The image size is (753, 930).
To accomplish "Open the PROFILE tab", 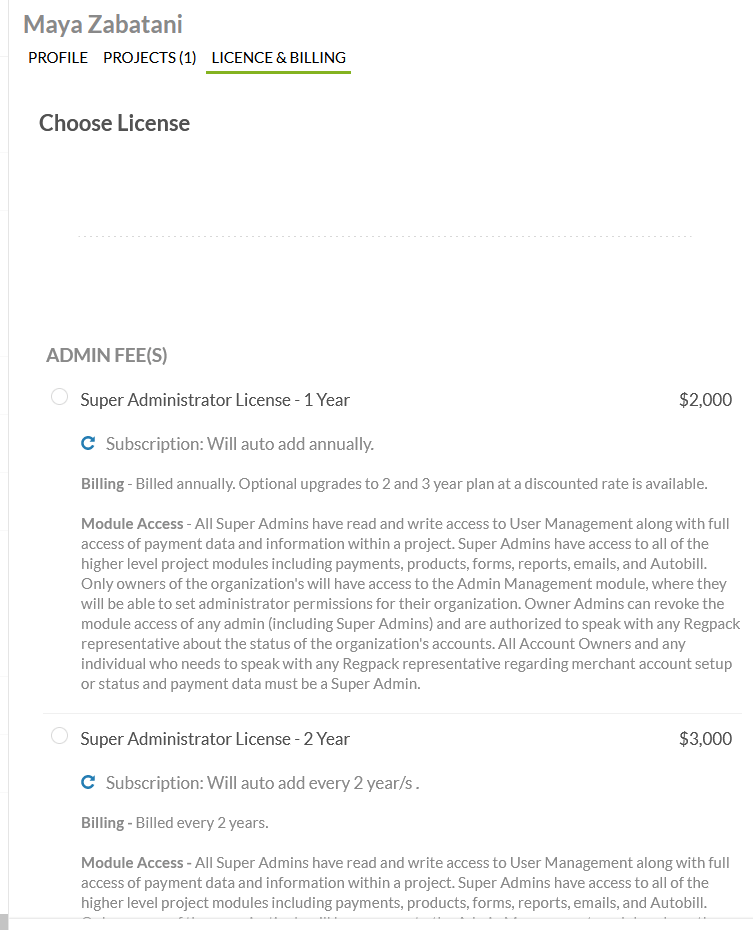I will point(58,58).
